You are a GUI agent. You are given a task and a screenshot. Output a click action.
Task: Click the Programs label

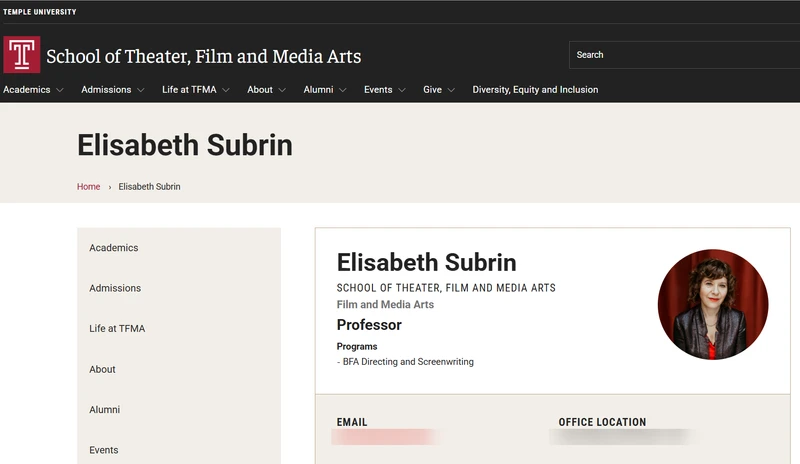tap(357, 347)
